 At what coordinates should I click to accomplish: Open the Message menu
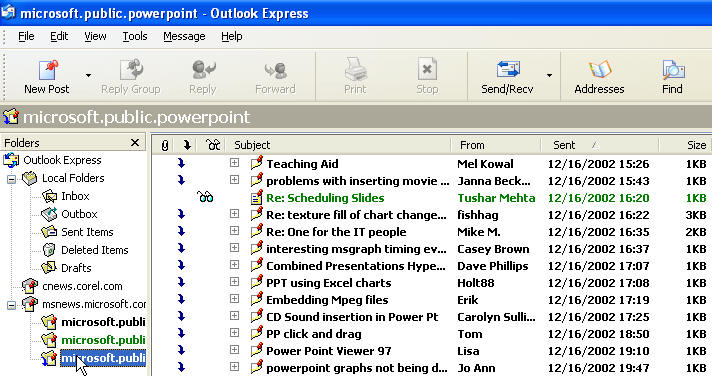(184, 36)
